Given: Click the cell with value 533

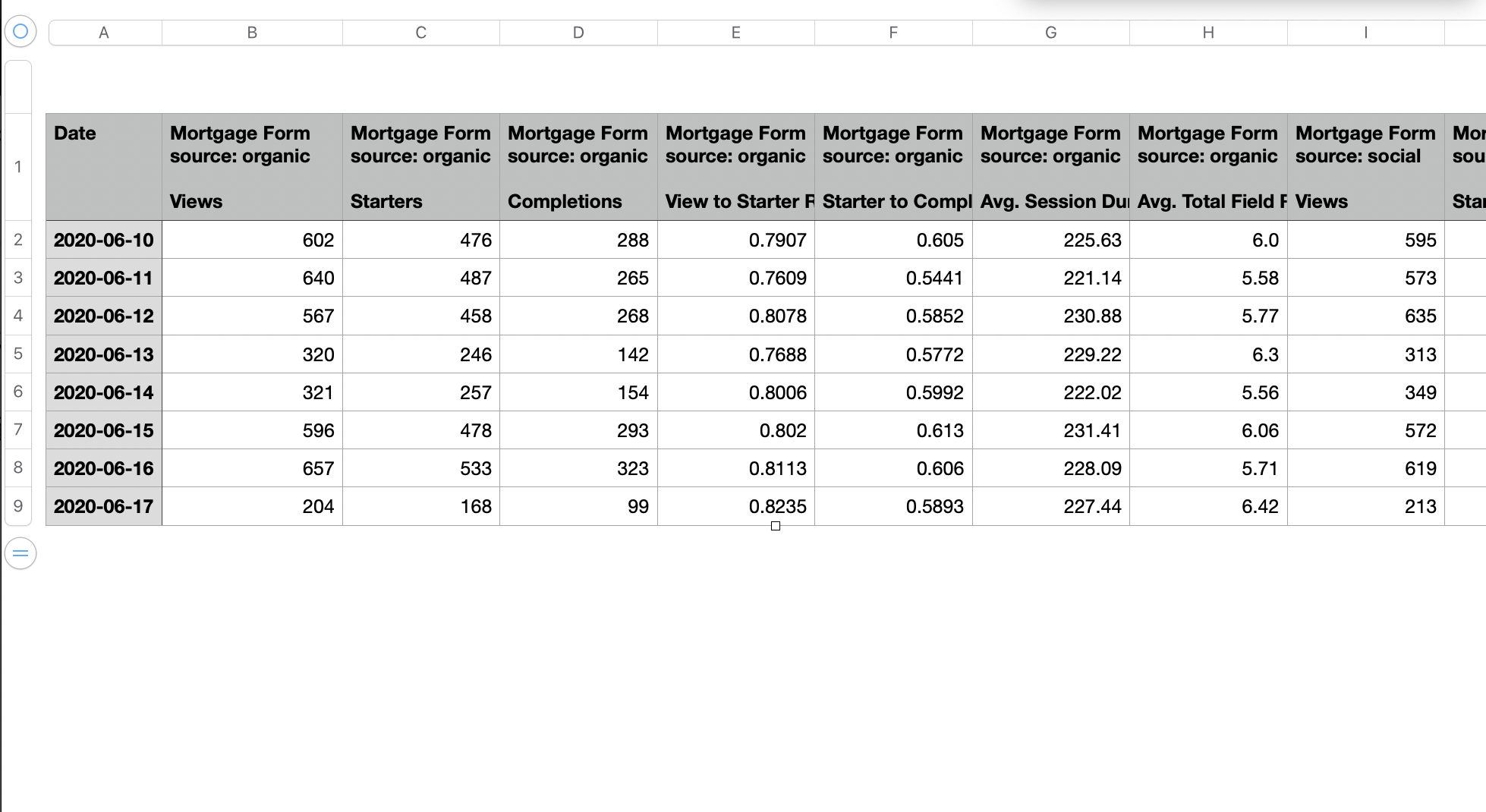Looking at the screenshot, I should (421, 468).
